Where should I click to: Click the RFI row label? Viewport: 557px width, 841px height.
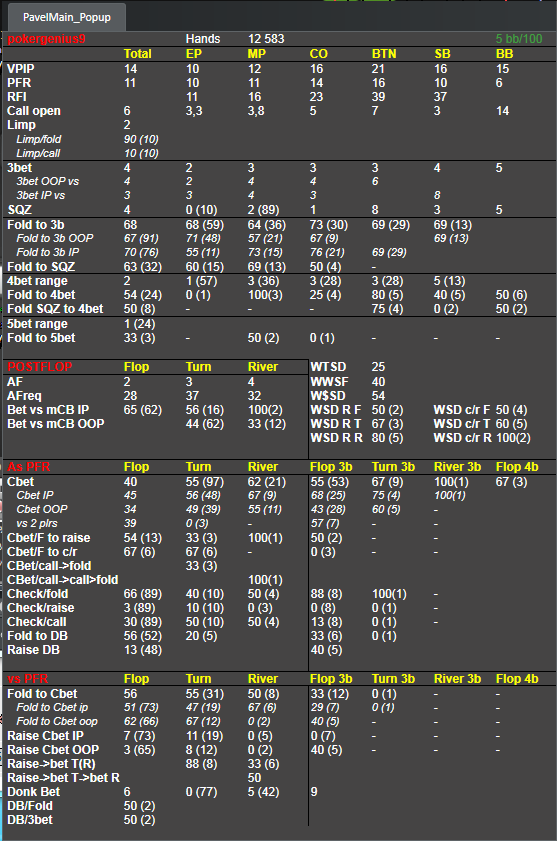point(17,97)
